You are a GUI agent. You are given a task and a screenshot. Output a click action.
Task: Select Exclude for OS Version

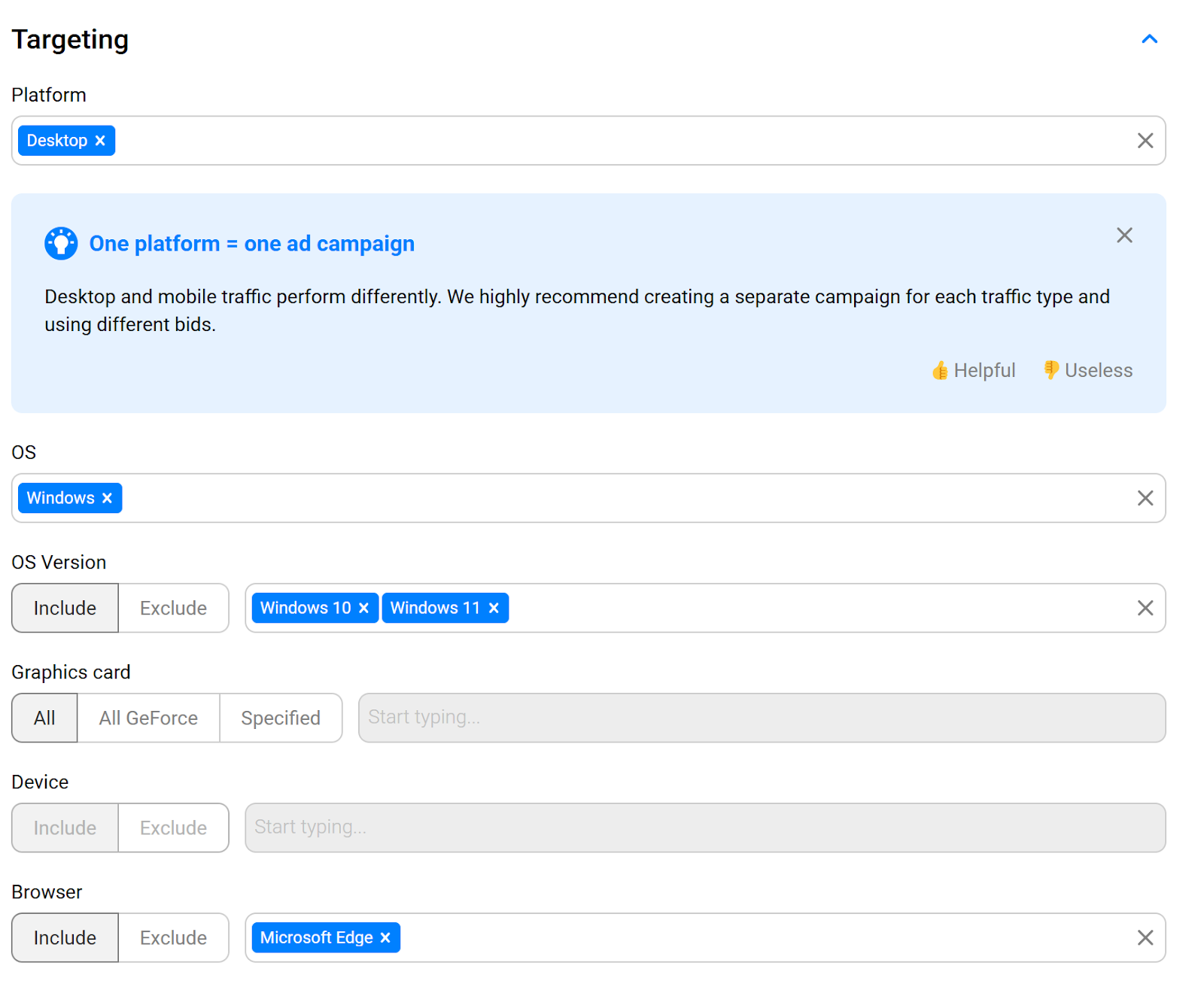(x=173, y=608)
